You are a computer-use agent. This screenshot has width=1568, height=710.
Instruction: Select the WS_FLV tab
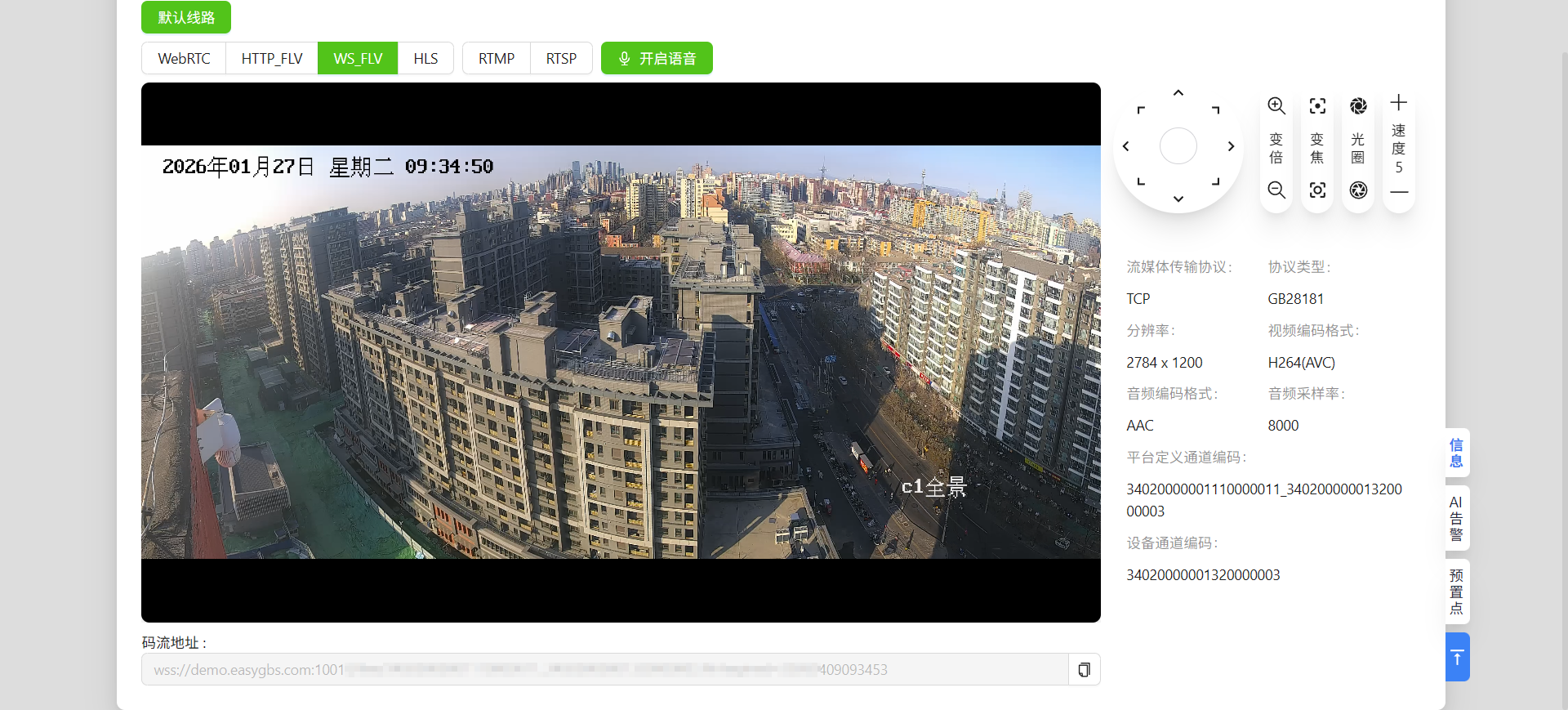(x=358, y=59)
